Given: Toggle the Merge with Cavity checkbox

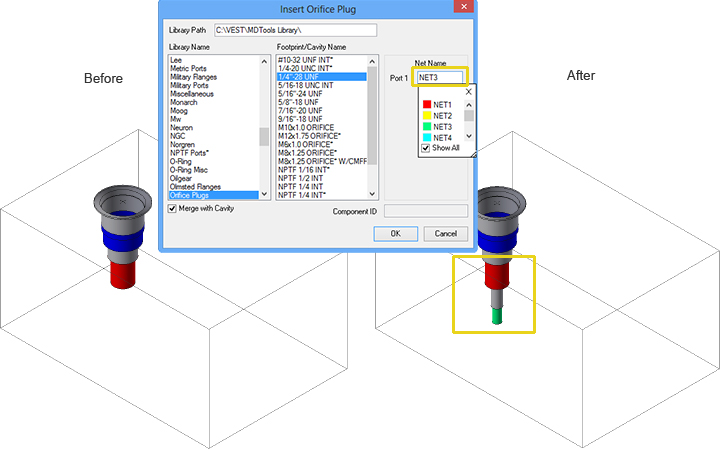Looking at the screenshot, I should (172, 209).
